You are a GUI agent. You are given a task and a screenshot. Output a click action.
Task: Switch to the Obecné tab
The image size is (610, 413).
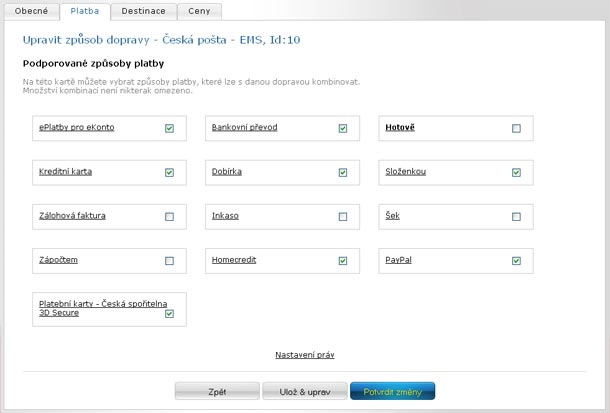[x=32, y=11]
